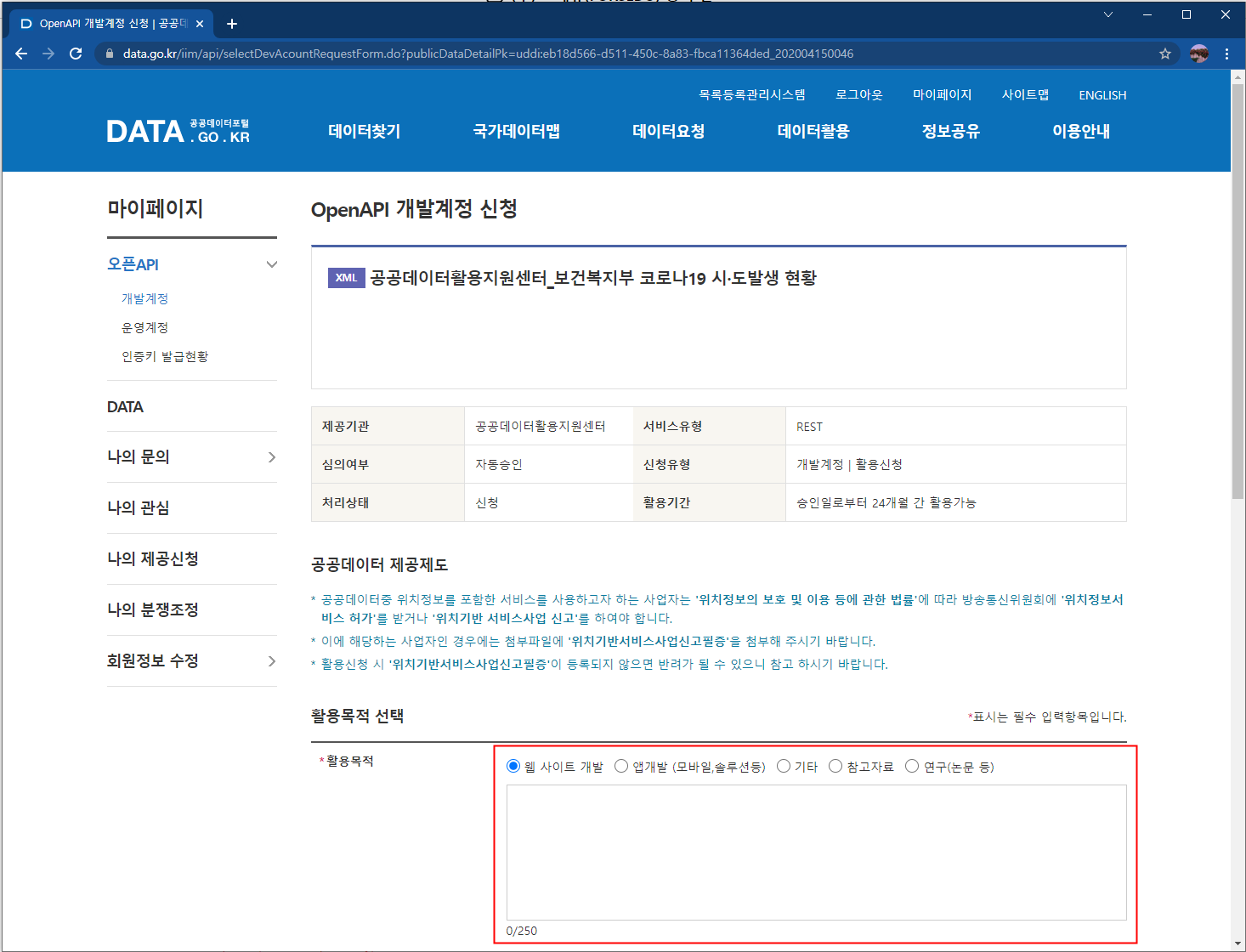Collapse the 오픈API sidebar section
Viewport: 1246px width, 952px height.
tap(272, 264)
